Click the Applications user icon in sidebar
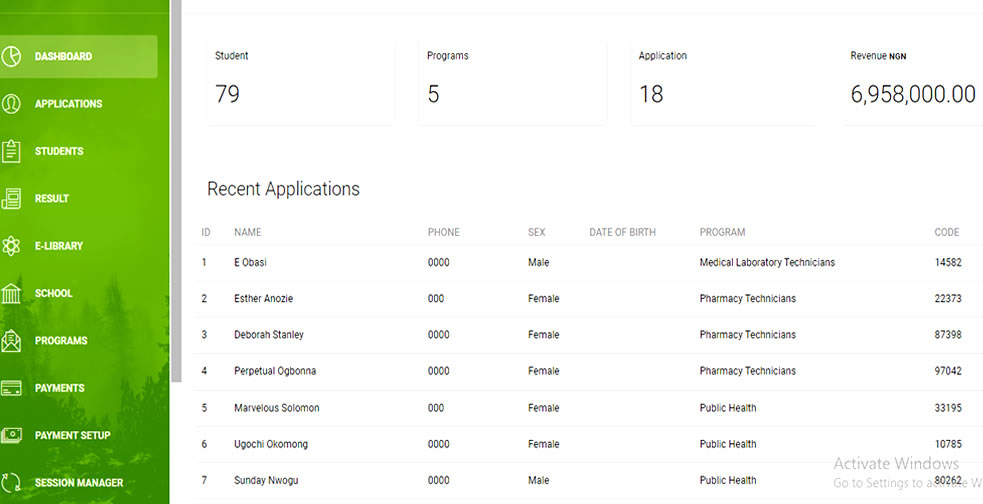Screen dimensions: 983x504 click(11, 104)
